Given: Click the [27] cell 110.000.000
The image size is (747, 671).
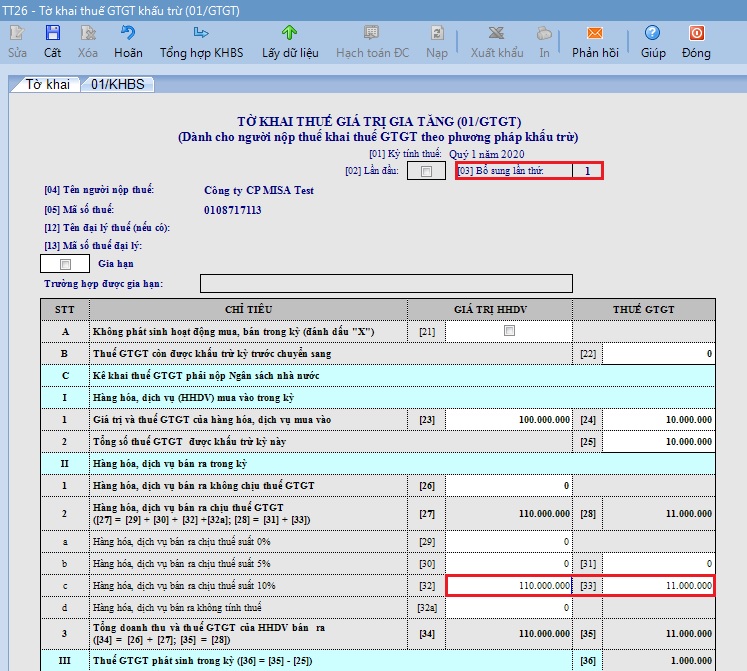Looking at the screenshot, I should coord(509,514).
